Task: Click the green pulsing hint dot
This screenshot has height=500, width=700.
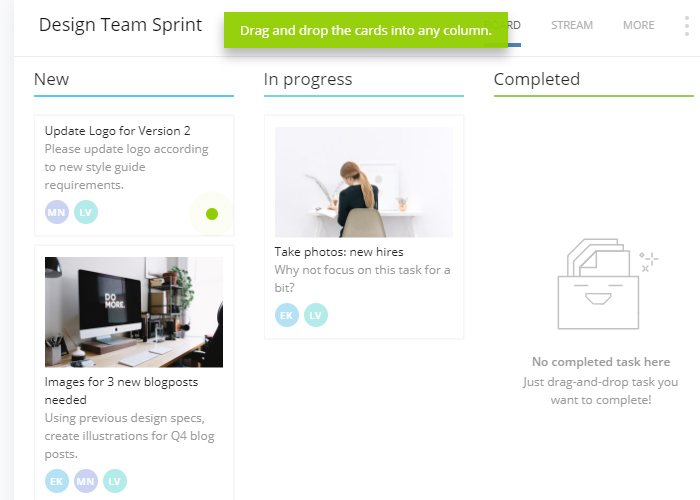Action: pos(212,214)
